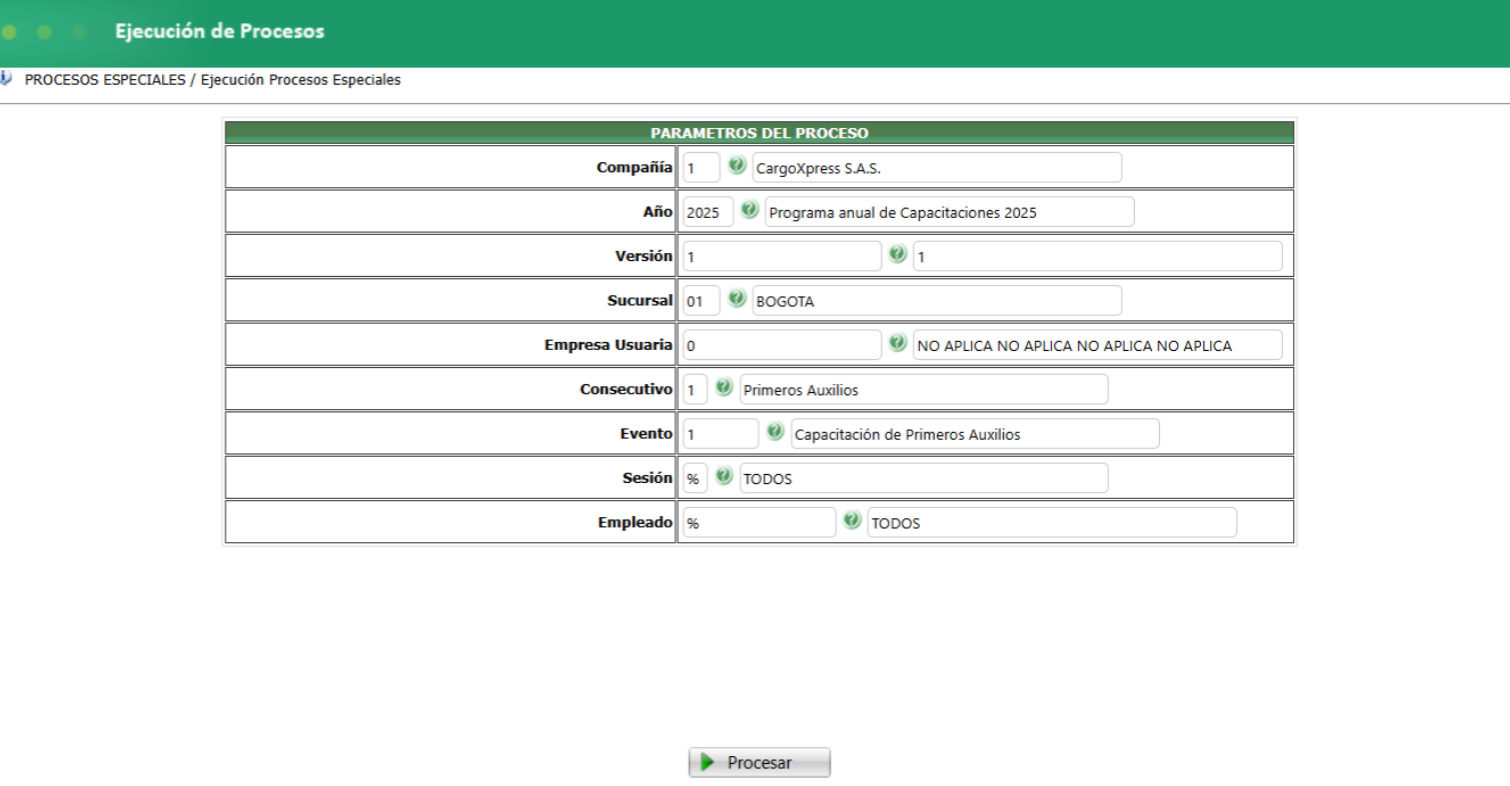Select the BOGOTA description field
Screen dimensions: 1510x786
point(937,300)
